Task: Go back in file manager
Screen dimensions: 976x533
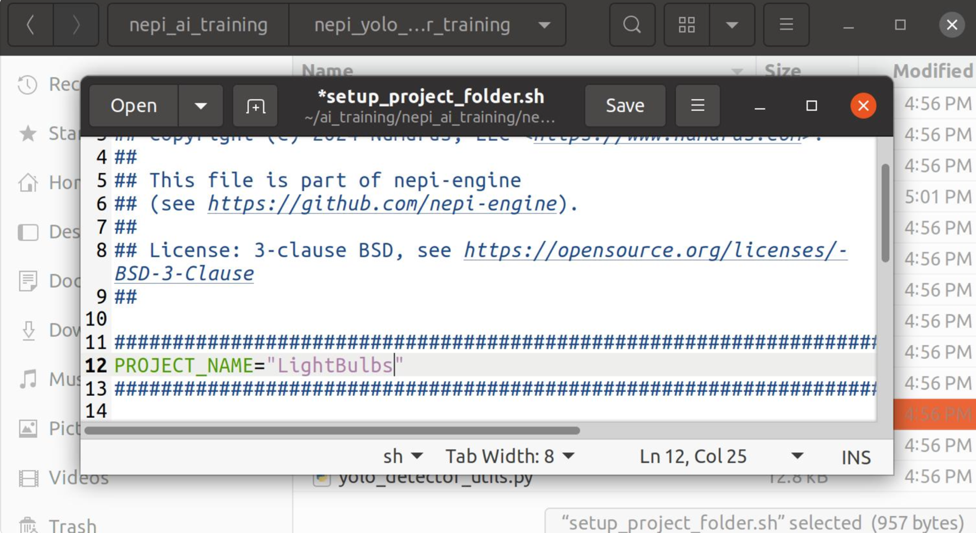Action: coord(31,25)
